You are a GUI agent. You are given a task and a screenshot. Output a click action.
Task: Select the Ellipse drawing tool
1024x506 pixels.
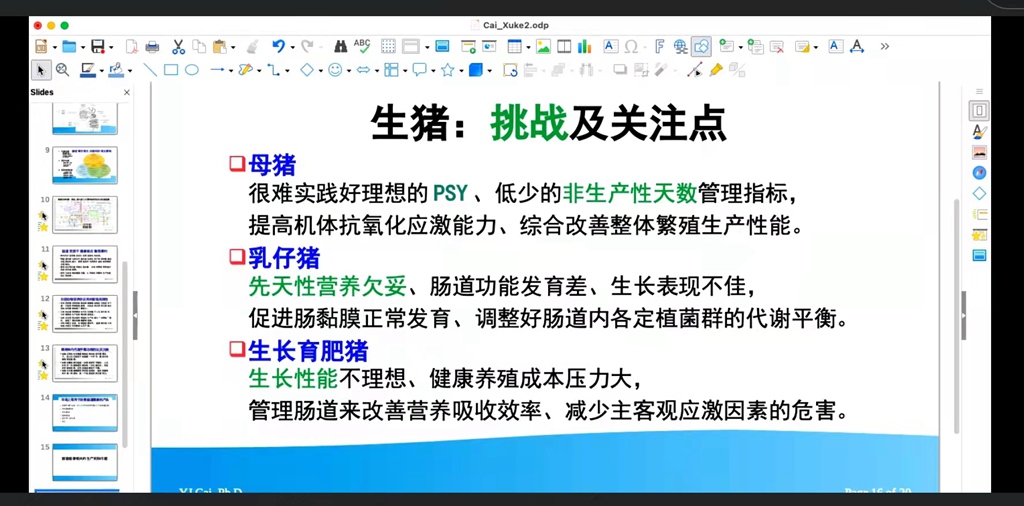[x=191, y=70]
